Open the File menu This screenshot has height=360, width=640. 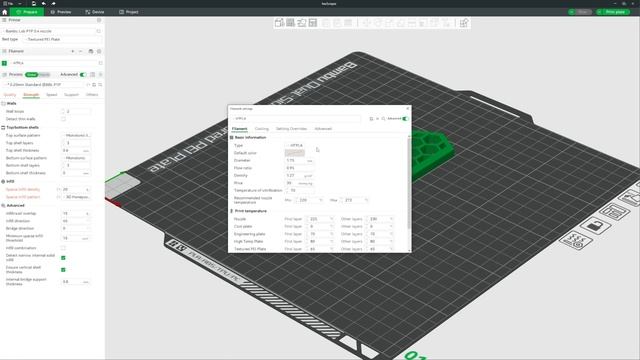click(x=9, y=4)
